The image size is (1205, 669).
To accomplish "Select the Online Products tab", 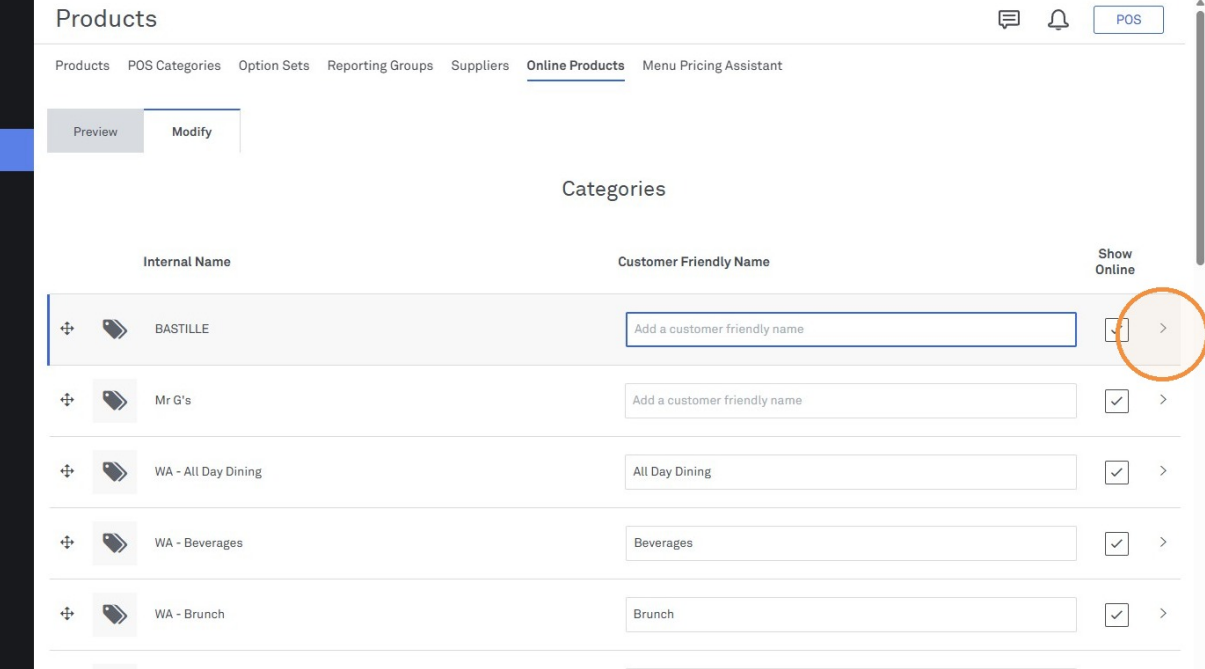I will point(576,65).
